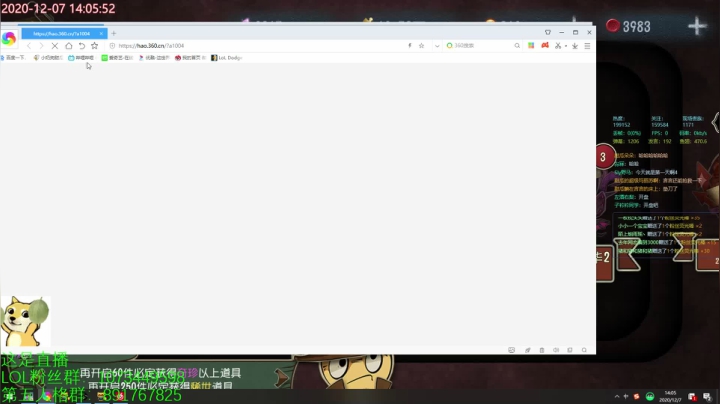Toggle the status bar sound mute icon

556,350
